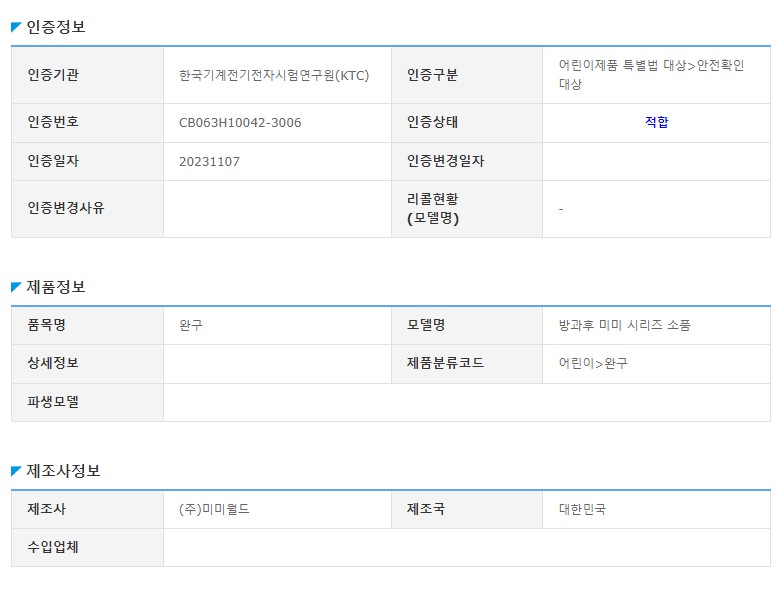Click the 완구 product name value

tap(191, 325)
